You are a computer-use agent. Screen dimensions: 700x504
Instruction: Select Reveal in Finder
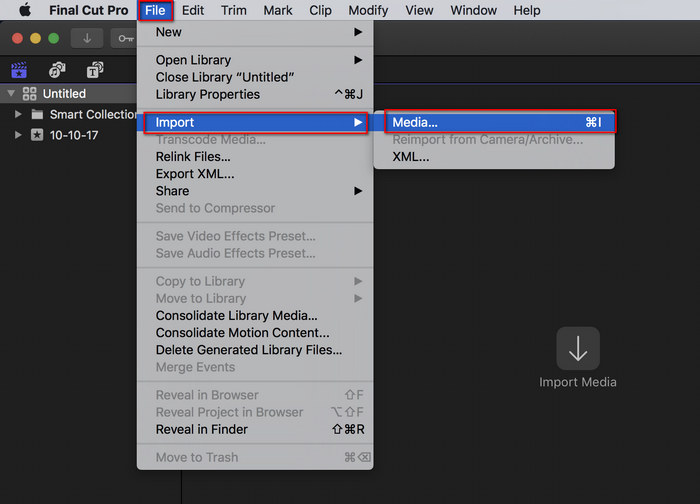(x=255, y=429)
